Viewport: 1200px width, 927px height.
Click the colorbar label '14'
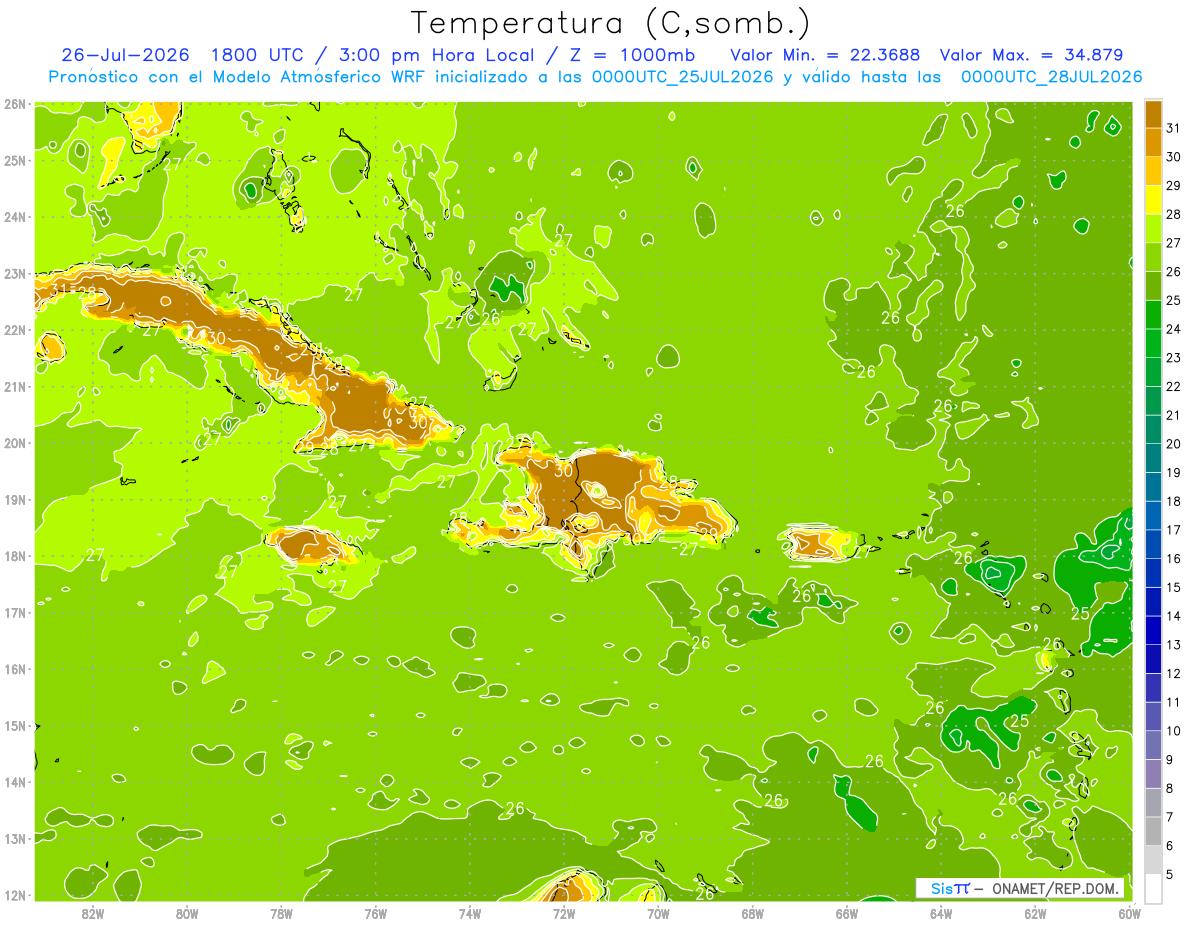point(1174,616)
